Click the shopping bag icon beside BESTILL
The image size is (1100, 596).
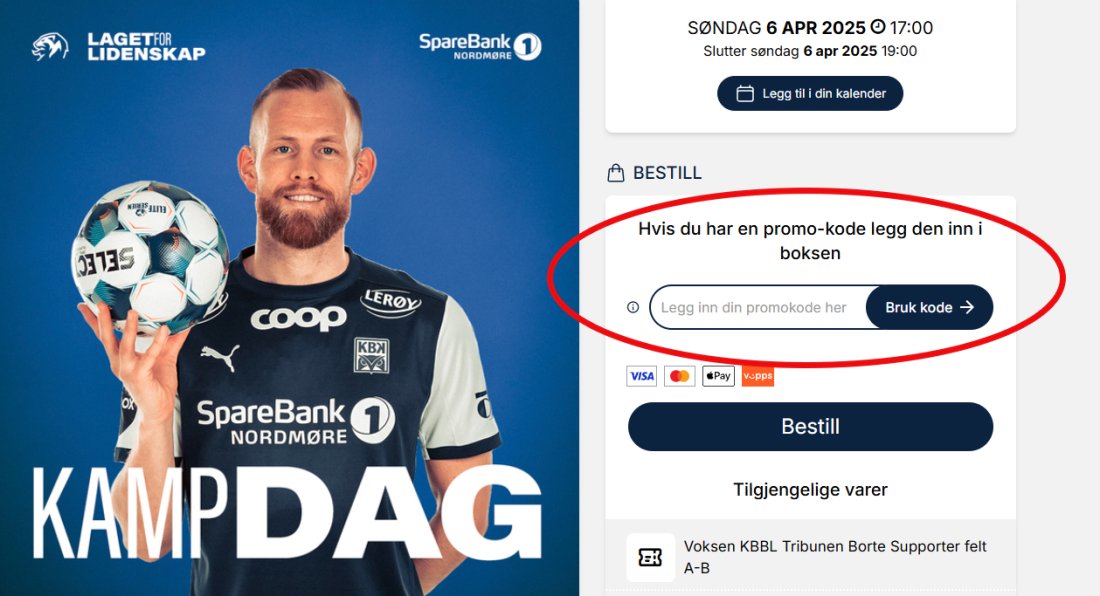pyautogui.click(x=615, y=172)
